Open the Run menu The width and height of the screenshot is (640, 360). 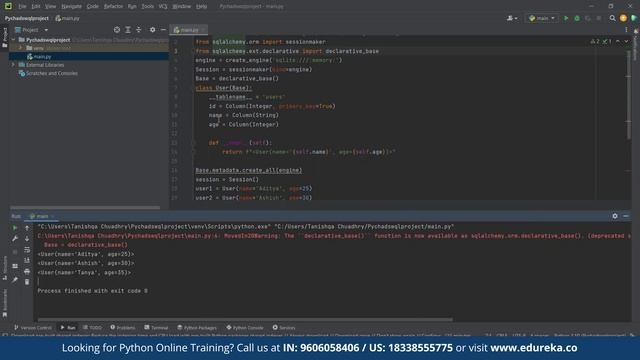pos(132,6)
